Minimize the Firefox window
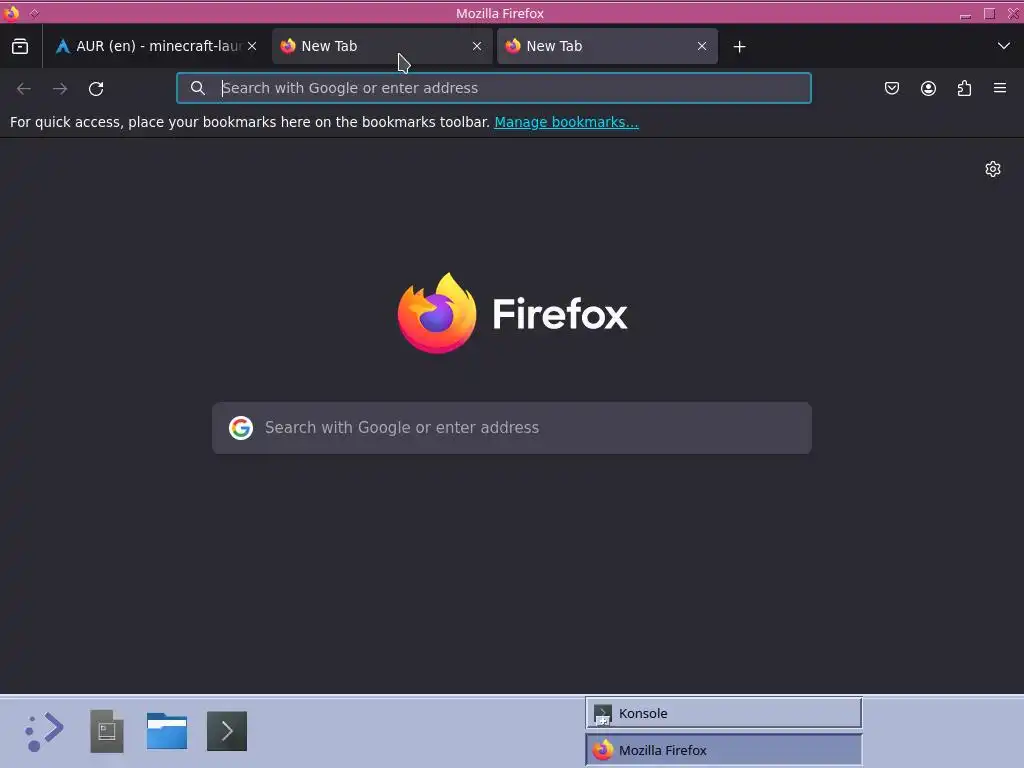1024x768 pixels. [x=965, y=14]
